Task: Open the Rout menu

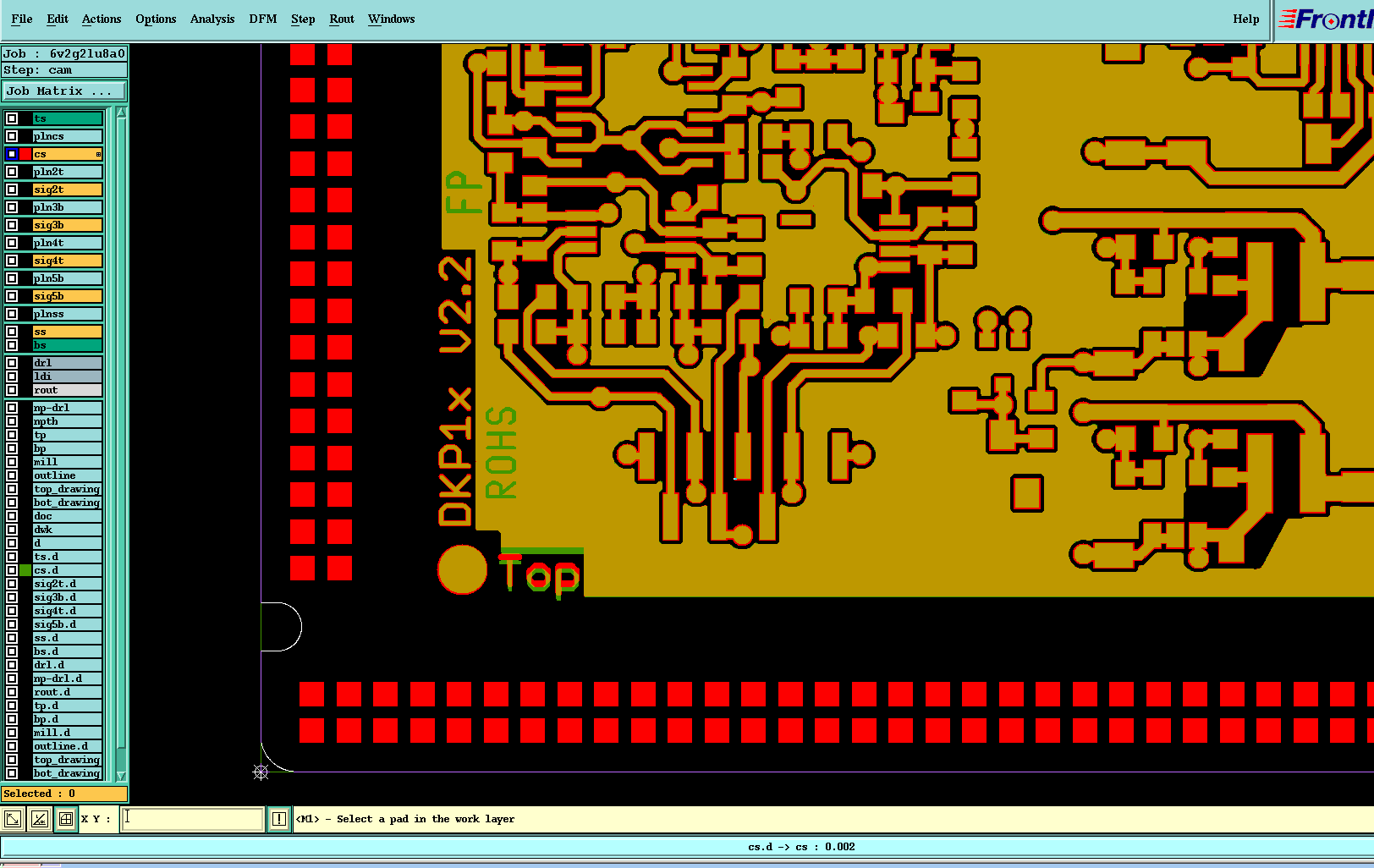Action: 342,19
